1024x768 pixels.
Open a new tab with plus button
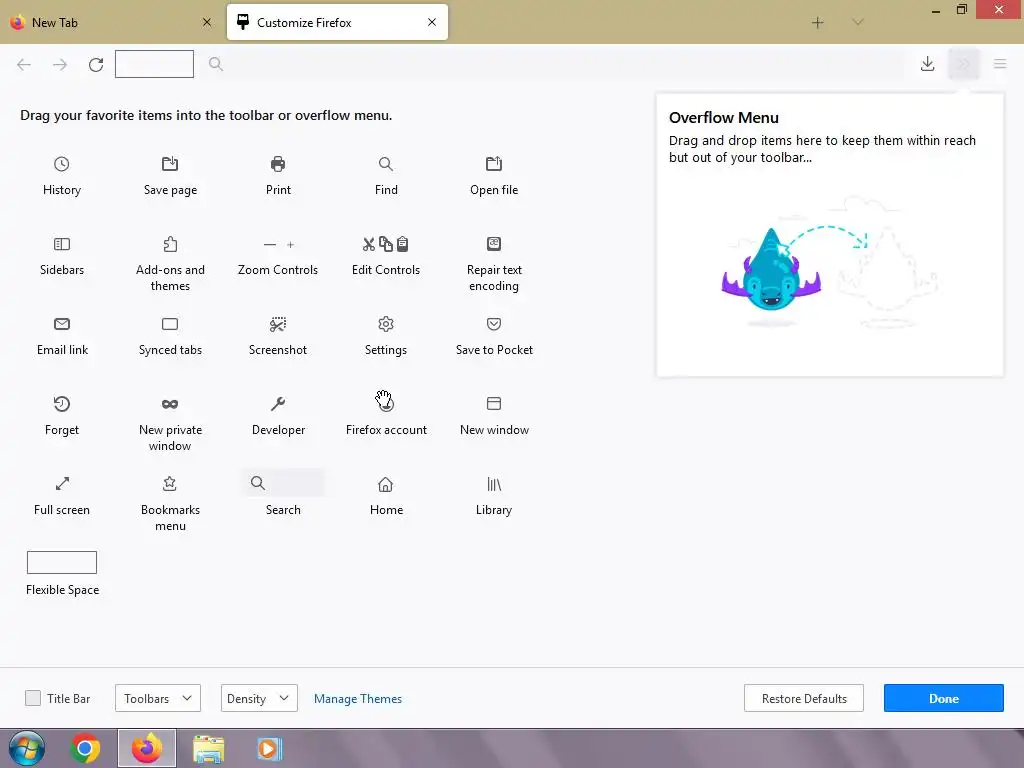point(818,23)
